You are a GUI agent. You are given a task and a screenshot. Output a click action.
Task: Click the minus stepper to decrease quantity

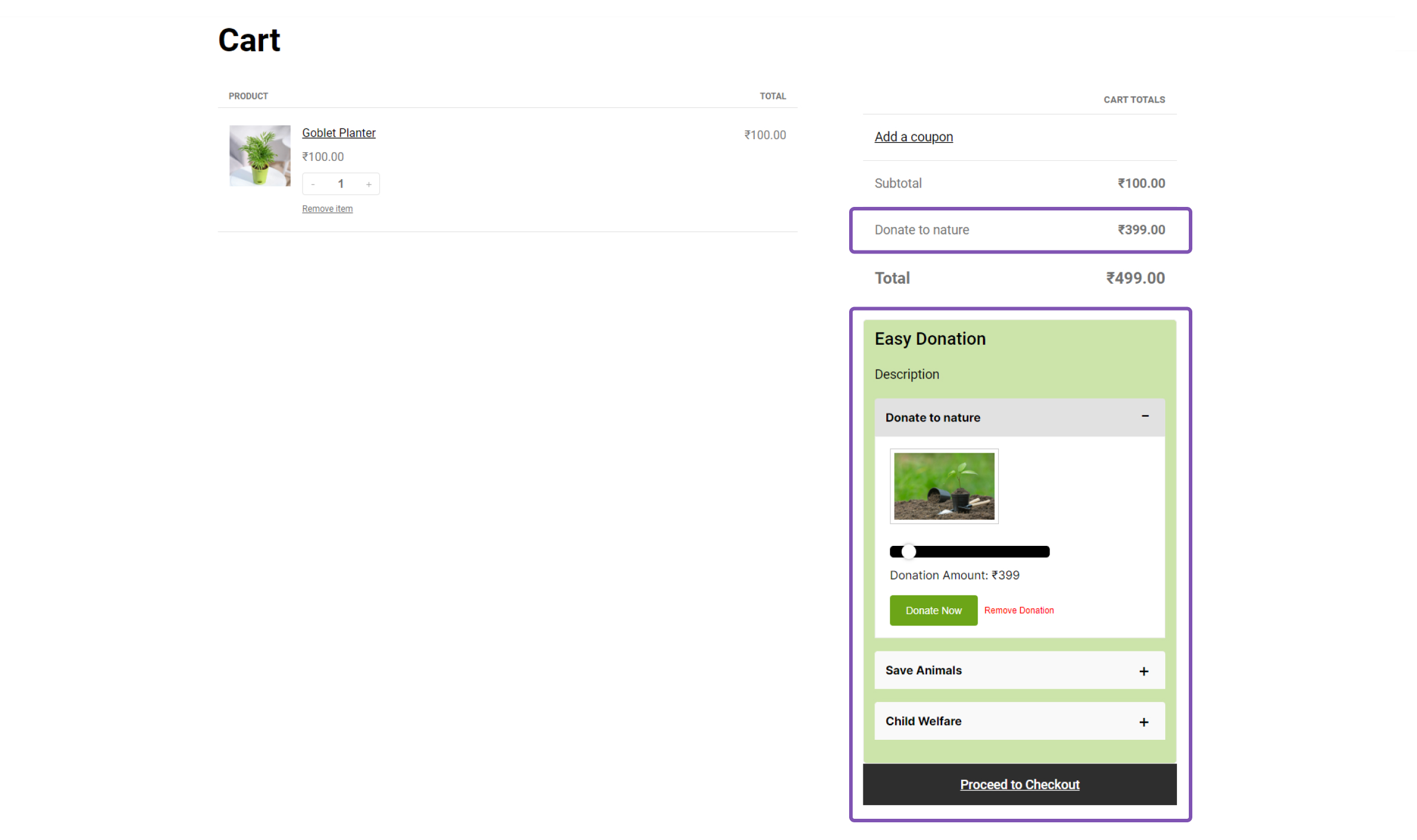tap(313, 183)
